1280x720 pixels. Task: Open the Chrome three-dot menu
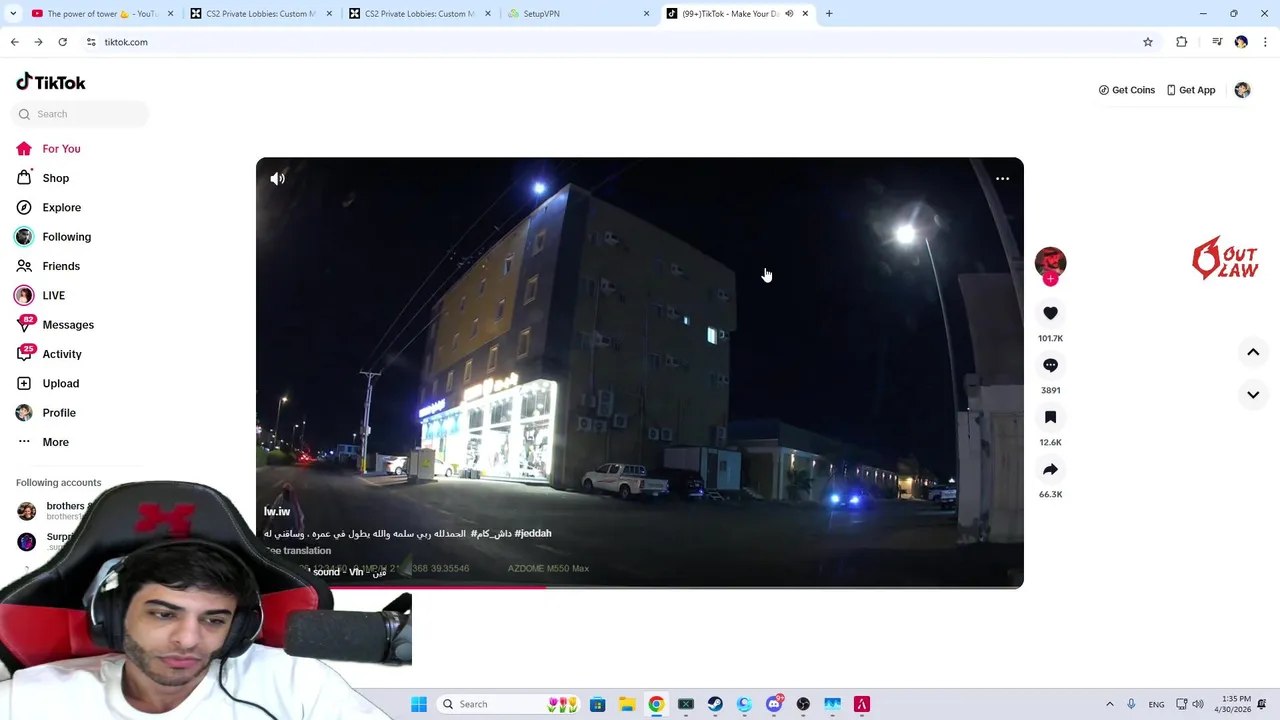tap(1265, 42)
